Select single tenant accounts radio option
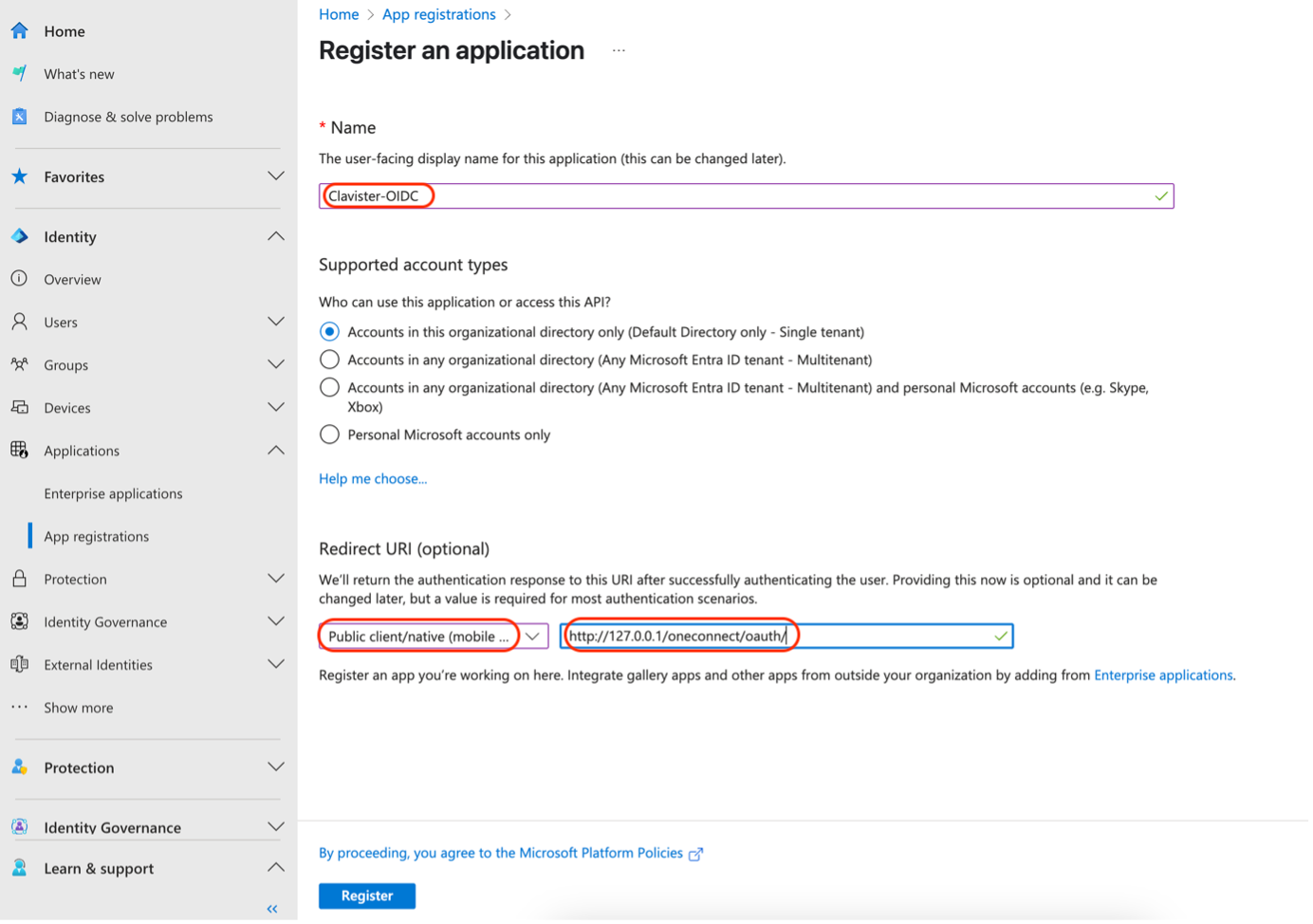Viewport: 1313px width, 924px height. [329, 331]
